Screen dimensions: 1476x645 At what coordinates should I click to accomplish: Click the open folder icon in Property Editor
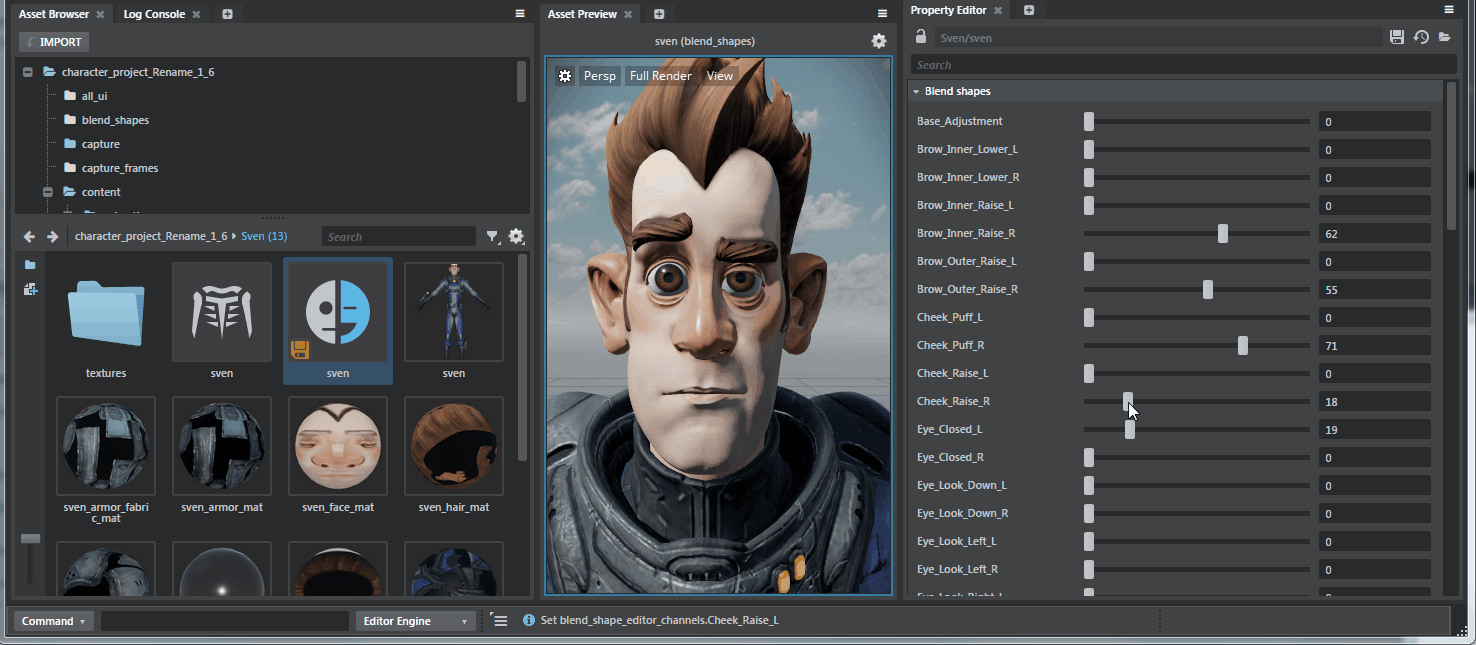click(x=1445, y=37)
